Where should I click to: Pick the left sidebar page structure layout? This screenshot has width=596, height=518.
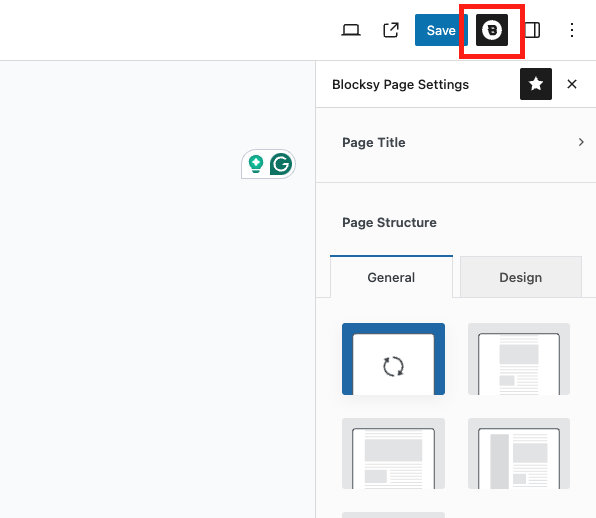pyautogui.click(x=519, y=453)
